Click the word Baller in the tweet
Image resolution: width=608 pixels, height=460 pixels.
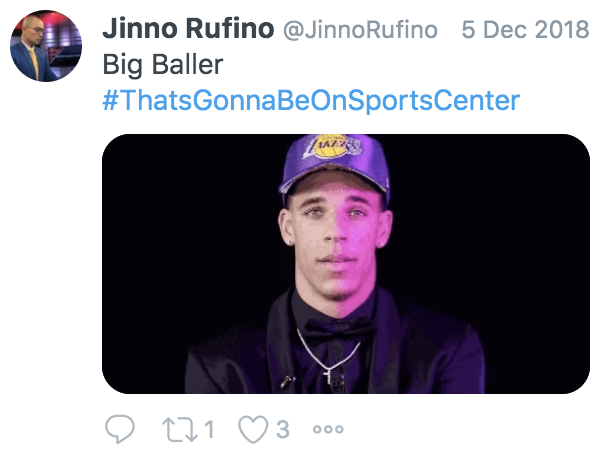point(188,66)
